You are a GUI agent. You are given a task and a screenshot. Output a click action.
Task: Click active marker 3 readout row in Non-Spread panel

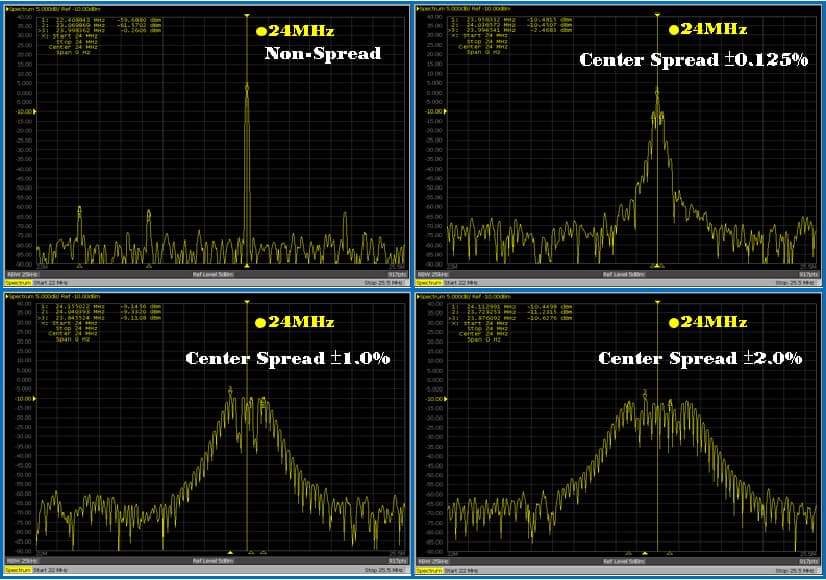tap(101, 31)
